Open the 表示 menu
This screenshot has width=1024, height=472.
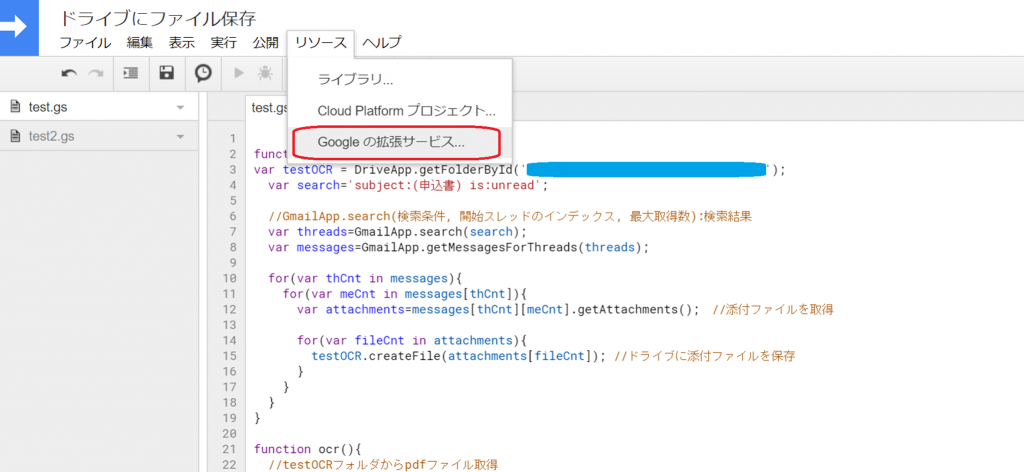tap(182, 43)
